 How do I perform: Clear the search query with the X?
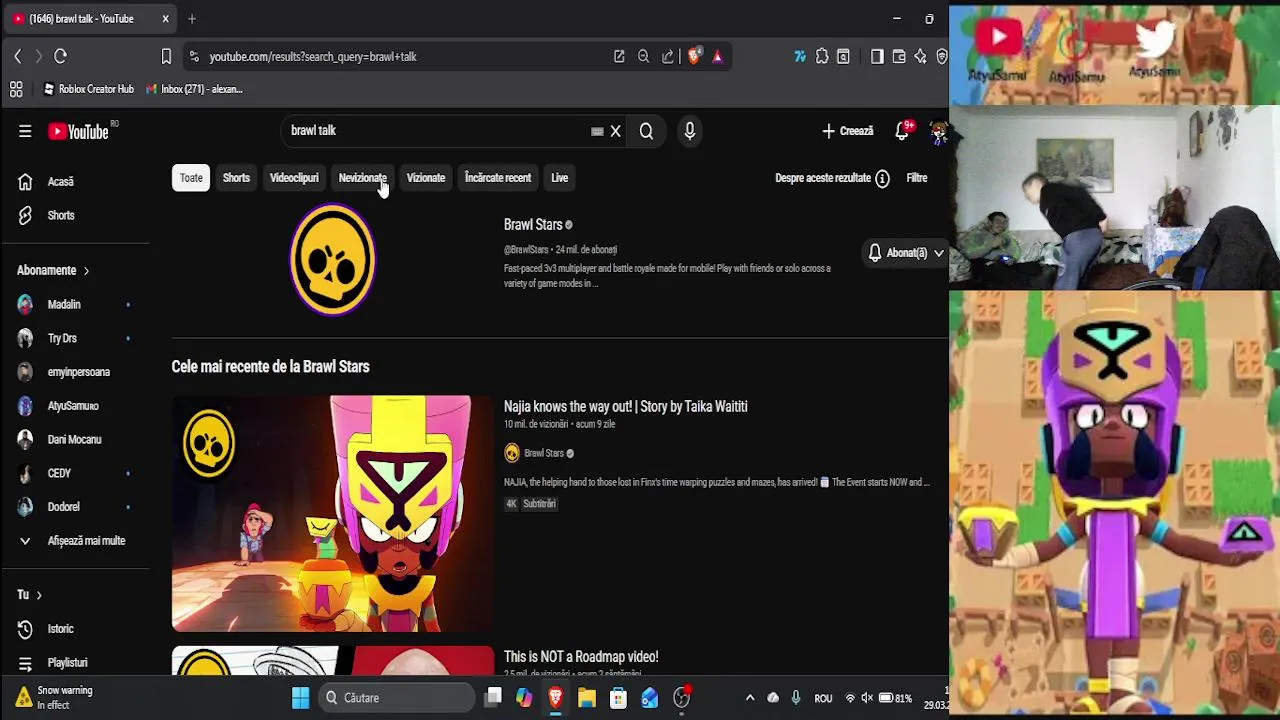pyautogui.click(x=616, y=131)
